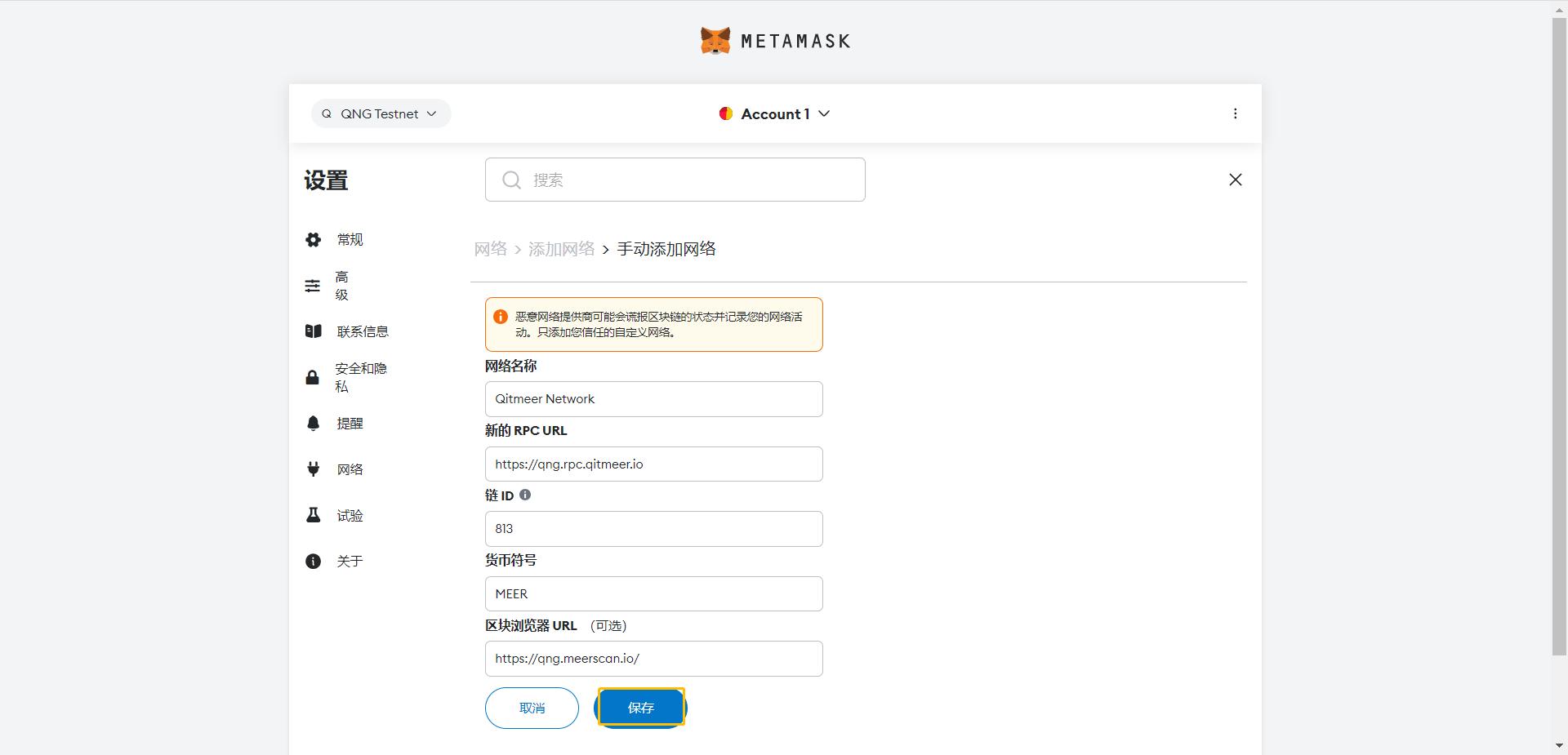This screenshot has height=755, width=1568.
Task: Expand the Account 1 selector
Action: coord(774,113)
